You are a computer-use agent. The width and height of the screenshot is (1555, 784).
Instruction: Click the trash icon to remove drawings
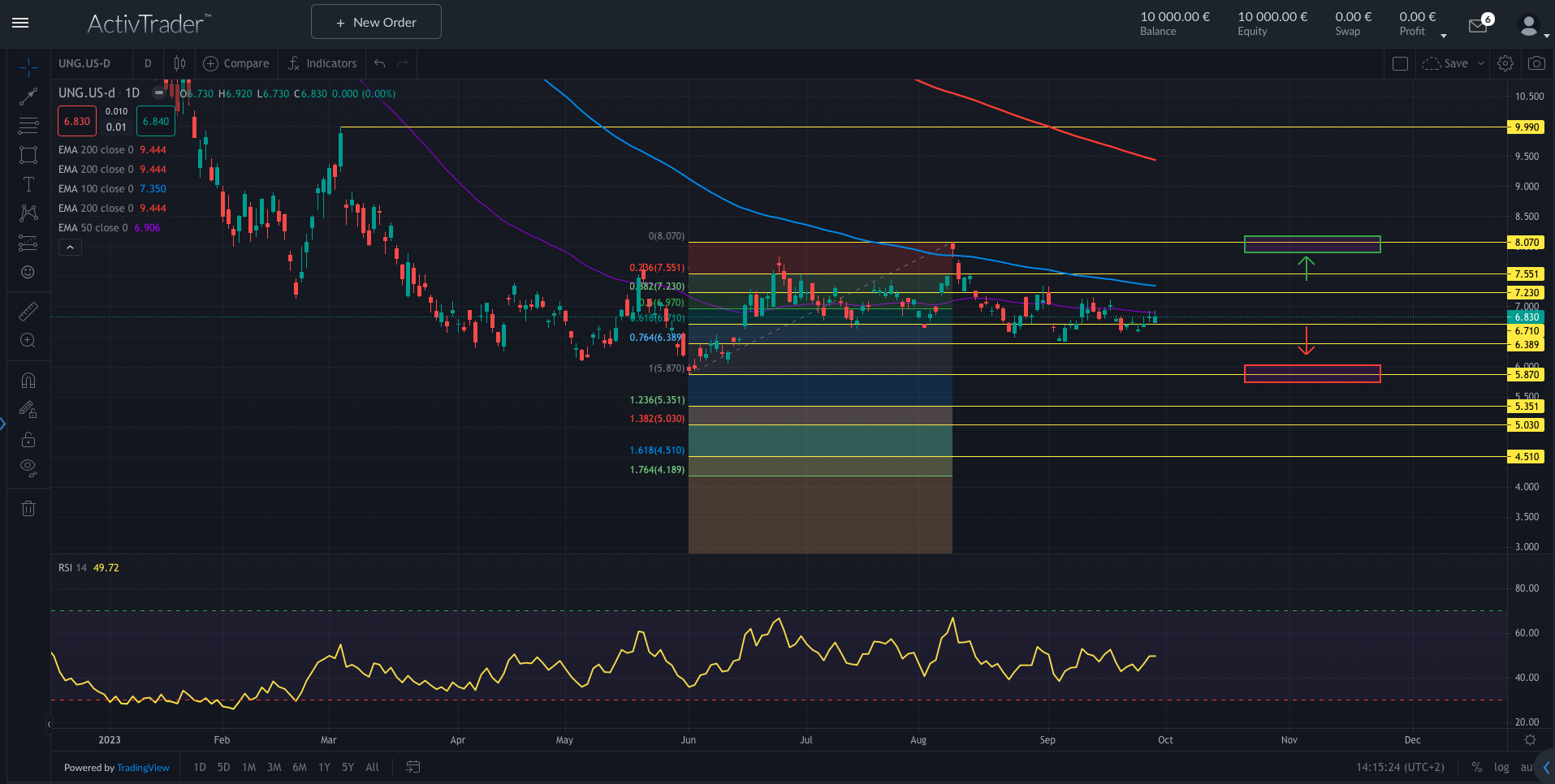[x=28, y=509]
